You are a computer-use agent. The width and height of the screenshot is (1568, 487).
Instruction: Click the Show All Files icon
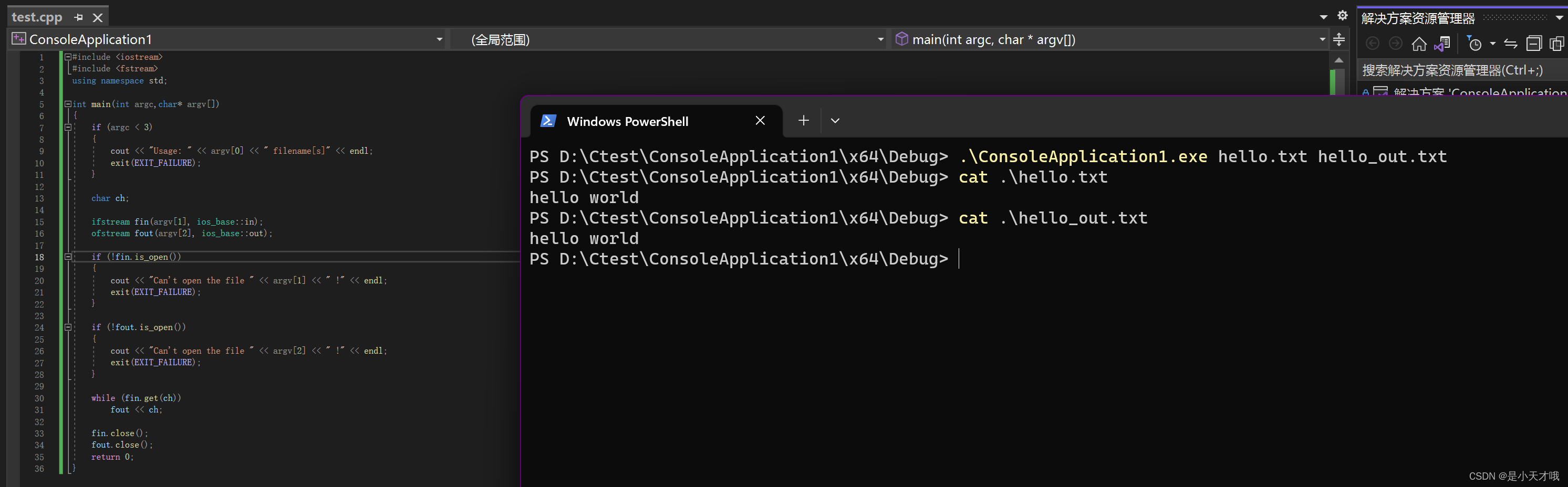[x=1442, y=43]
